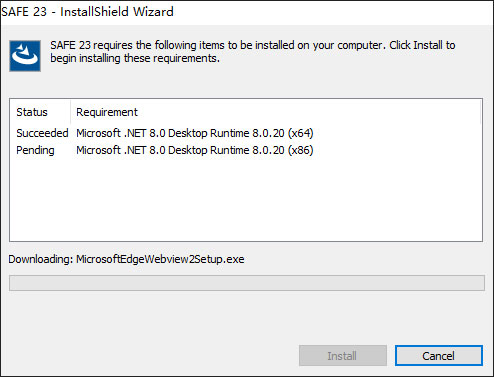This screenshot has height=377, width=494.
Task: Click the Pending status cell
Action: [35, 150]
